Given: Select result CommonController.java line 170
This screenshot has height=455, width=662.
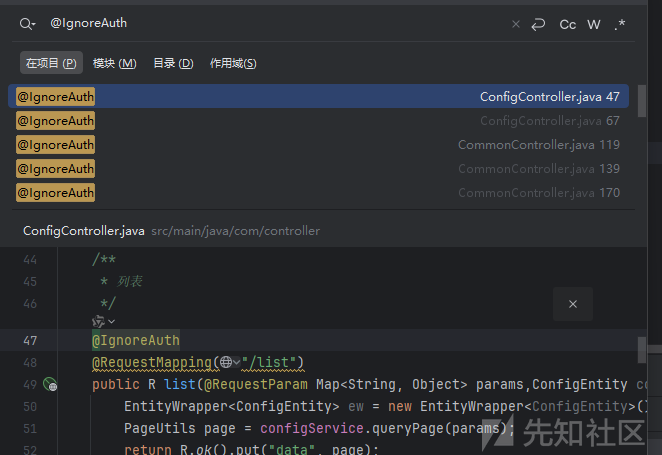Looking at the screenshot, I should point(318,193).
